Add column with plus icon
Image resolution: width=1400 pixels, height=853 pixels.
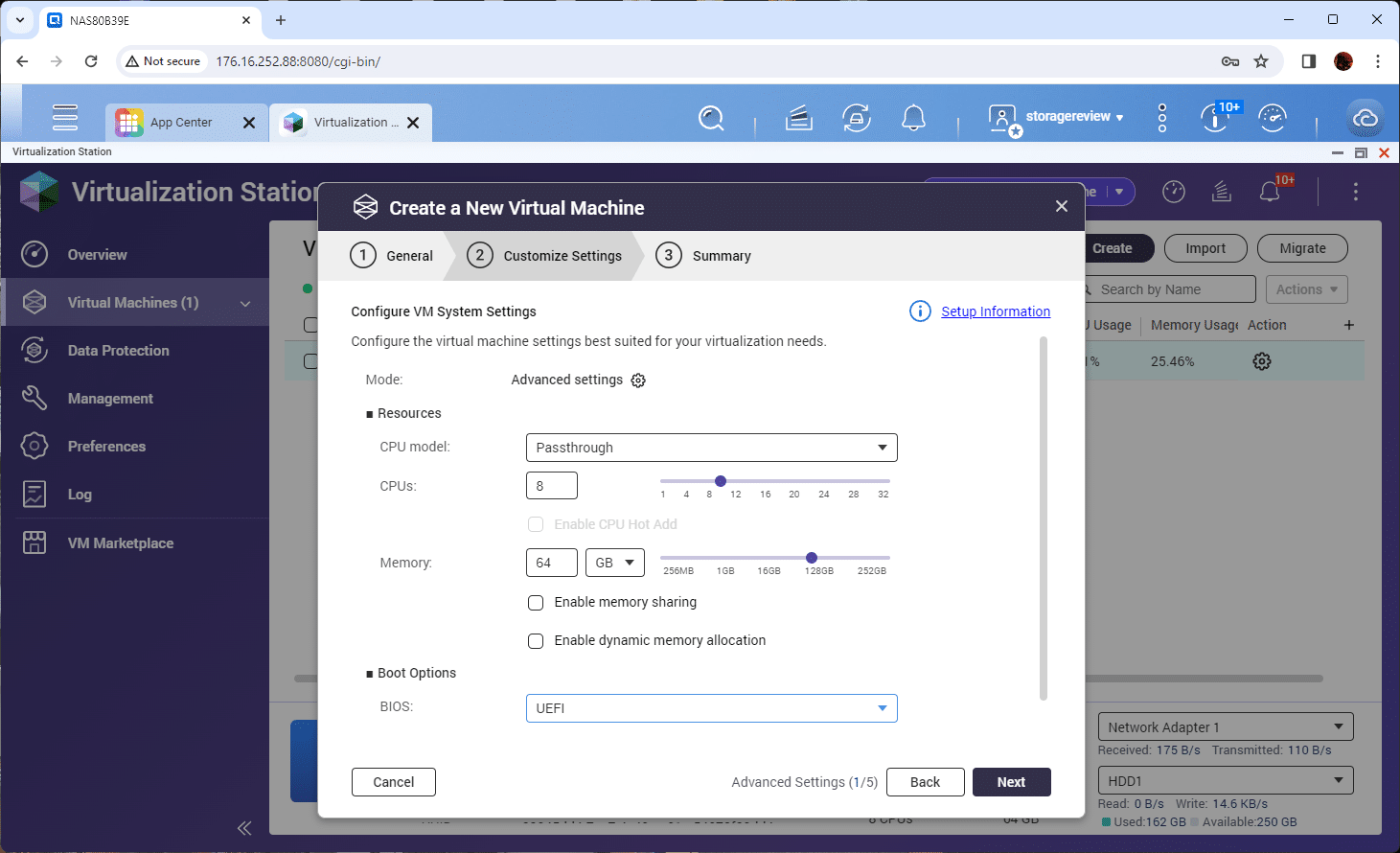(x=1349, y=325)
